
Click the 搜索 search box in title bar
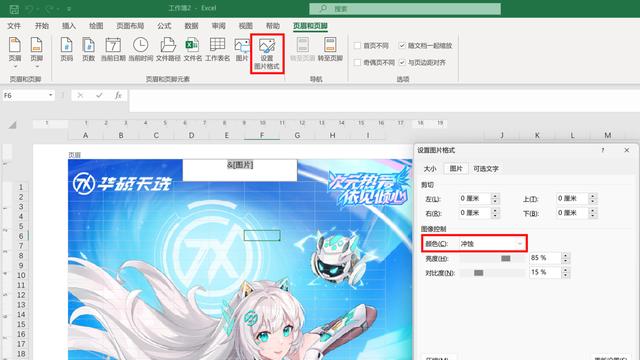point(405,9)
